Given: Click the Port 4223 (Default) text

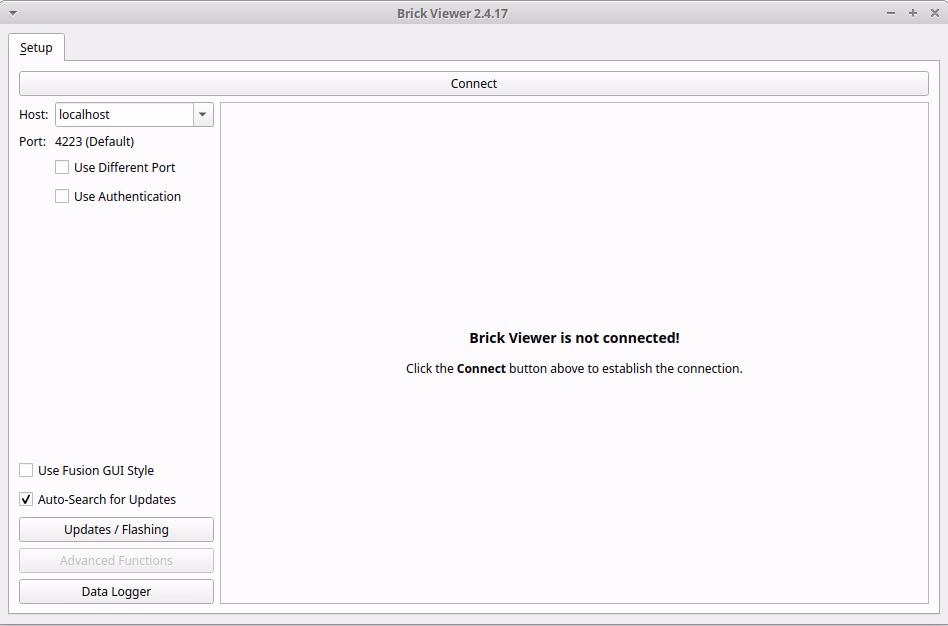Looking at the screenshot, I should [94, 141].
